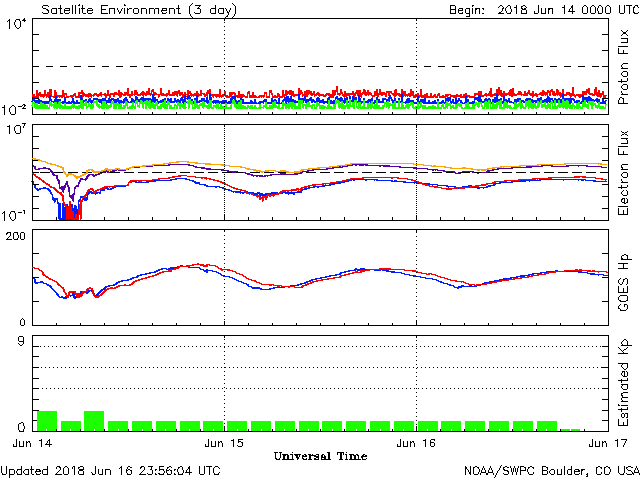Click the 'Jun 14' x-axis label
The height and width of the screenshot is (480, 640).
click(x=33, y=443)
